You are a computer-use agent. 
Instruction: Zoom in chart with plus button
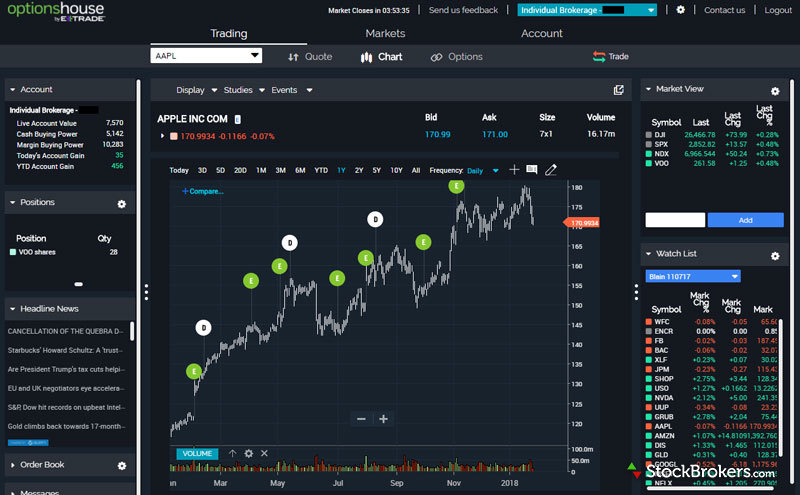[383, 419]
